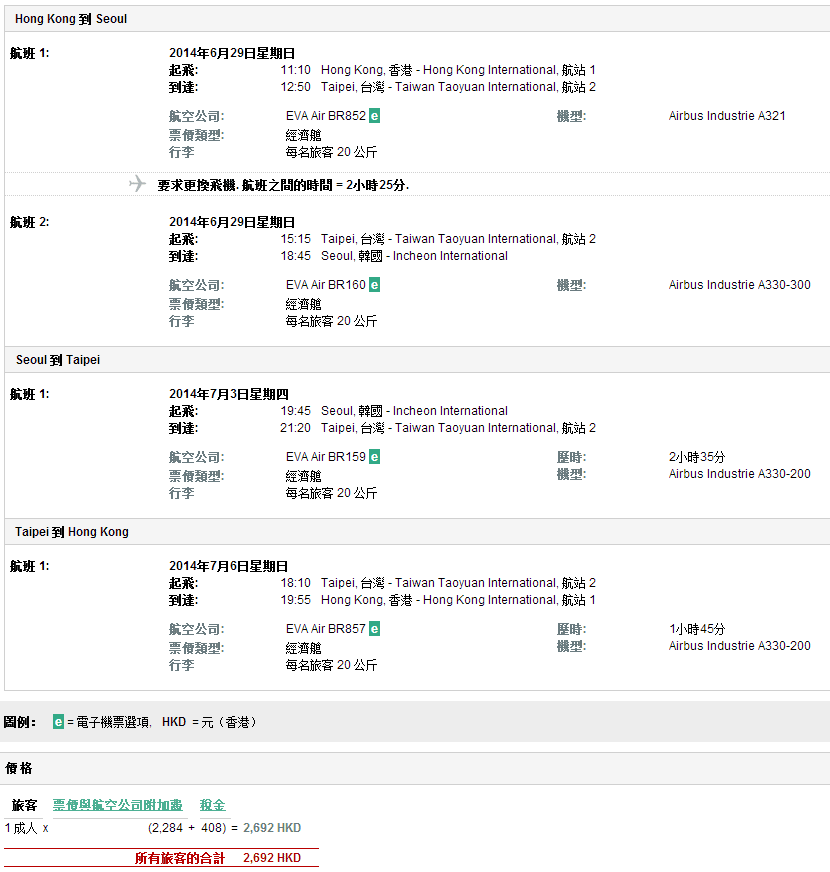Select the Taipei 到 Hong Kong section header
The height and width of the screenshot is (872, 830).
(72, 532)
